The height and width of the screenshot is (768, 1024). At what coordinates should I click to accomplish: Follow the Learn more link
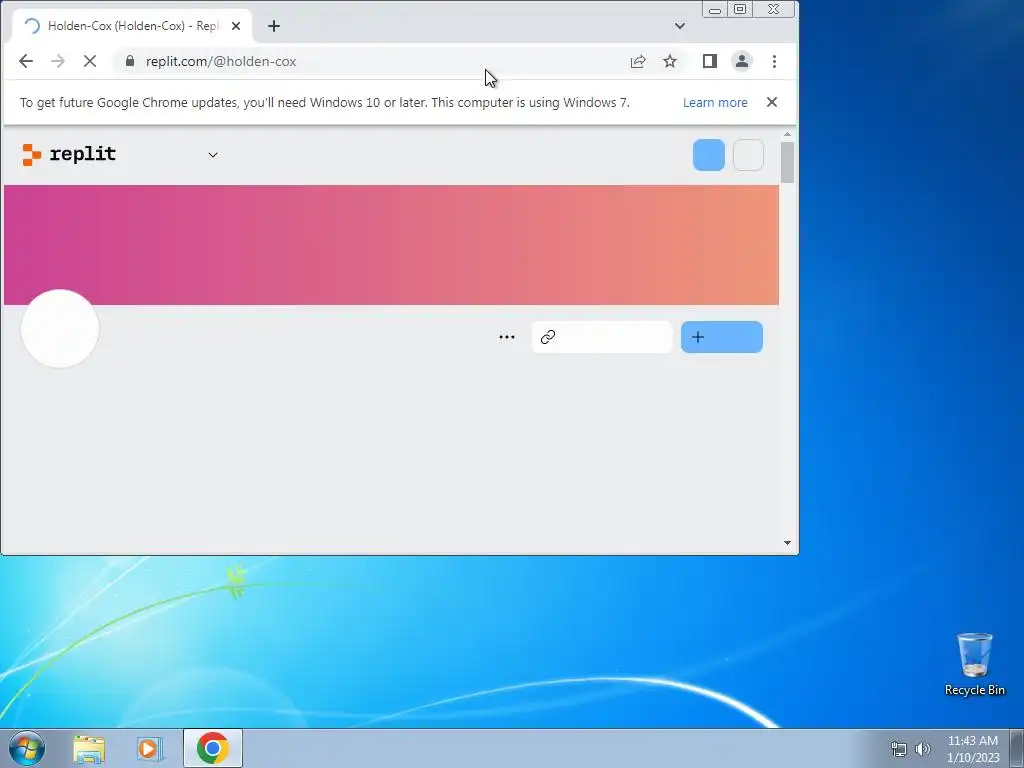[715, 103]
